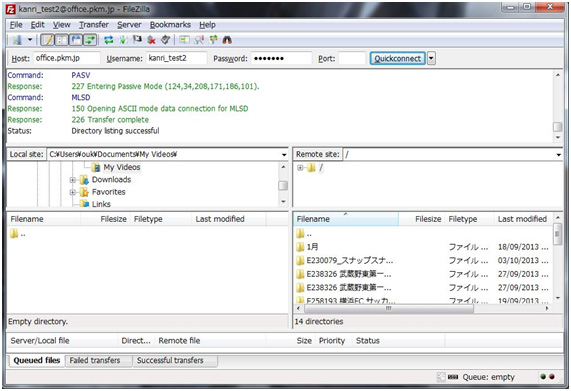Toggle the remote directory tree view
The width and height of the screenshot is (571, 391).
(76, 40)
